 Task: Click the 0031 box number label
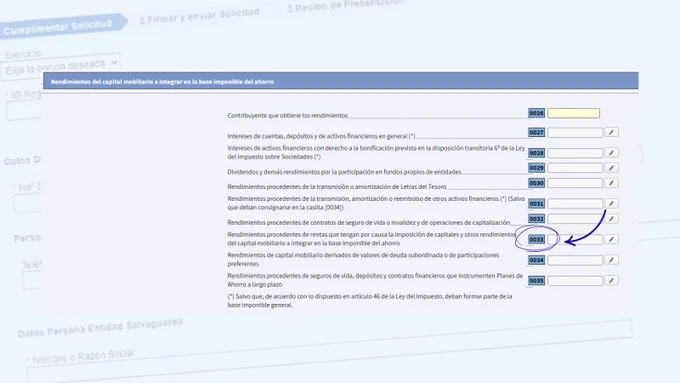536,203
